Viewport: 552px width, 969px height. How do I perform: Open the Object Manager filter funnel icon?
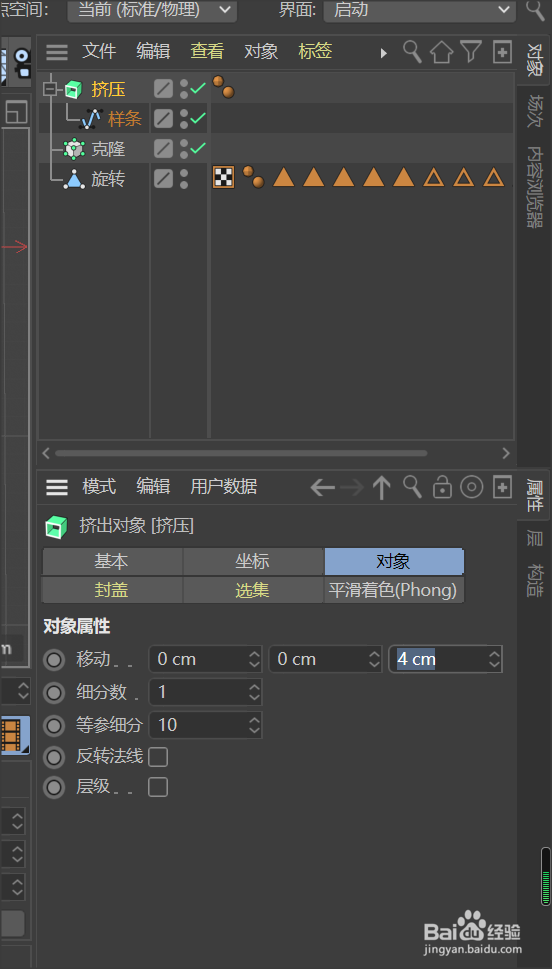tap(471, 52)
